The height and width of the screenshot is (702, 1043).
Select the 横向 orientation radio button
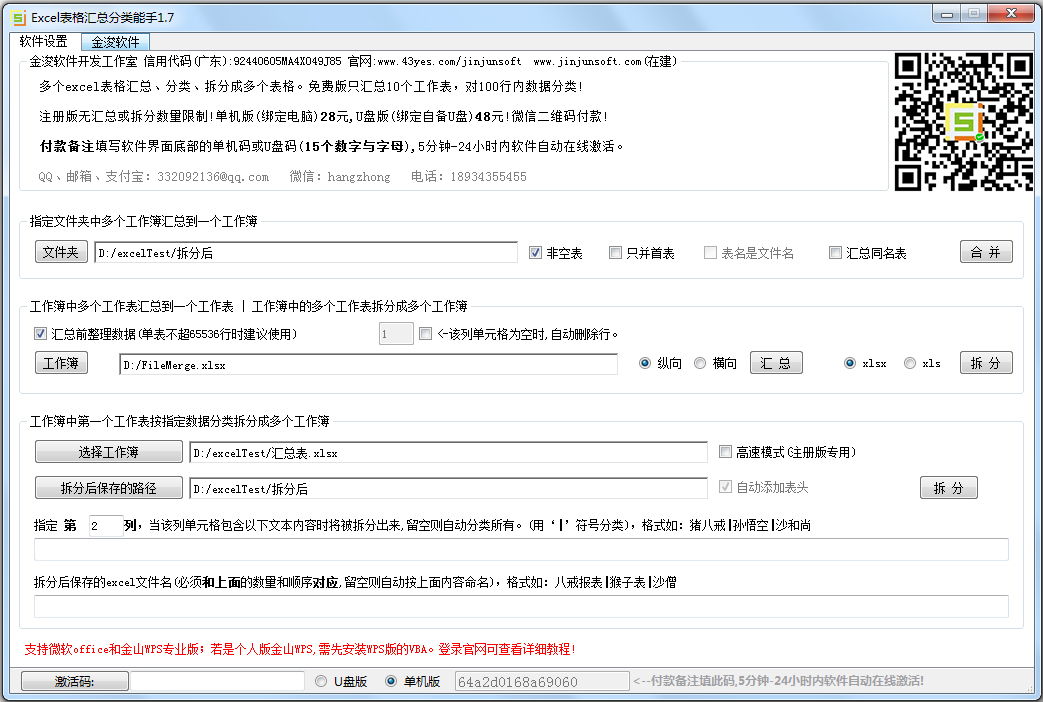pos(699,363)
